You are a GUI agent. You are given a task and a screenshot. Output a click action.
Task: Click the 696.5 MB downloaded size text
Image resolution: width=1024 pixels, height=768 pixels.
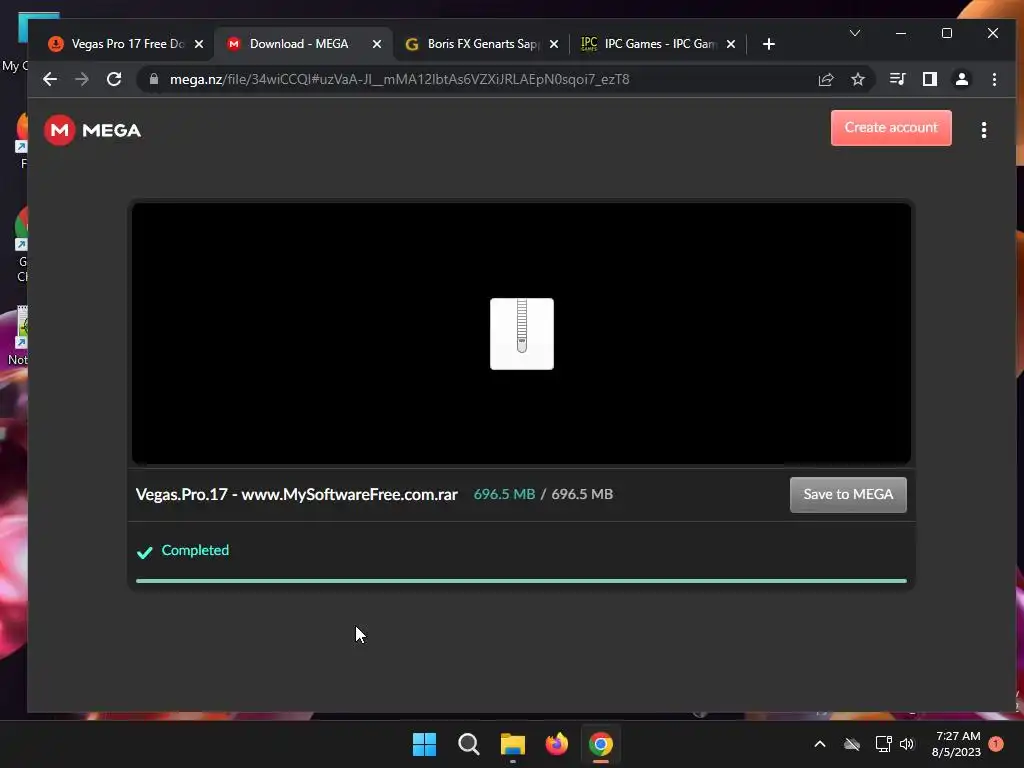(504, 494)
